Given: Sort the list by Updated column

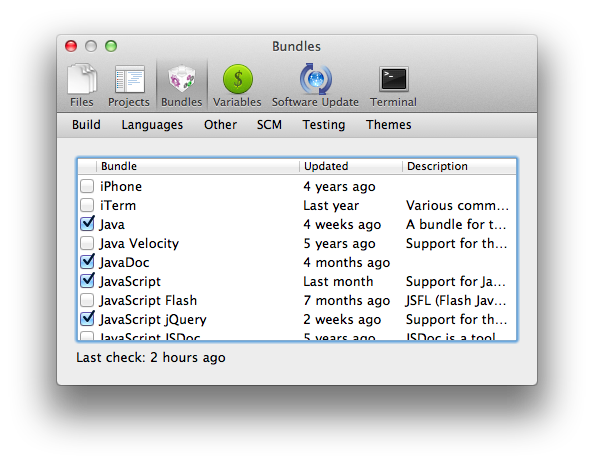Looking at the screenshot, I should (x=351, y=166).
